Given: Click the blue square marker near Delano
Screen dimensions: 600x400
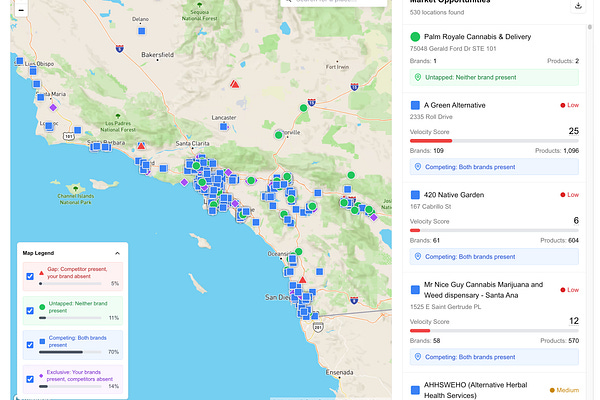Looking at the screenshot, I should [142, 31].
